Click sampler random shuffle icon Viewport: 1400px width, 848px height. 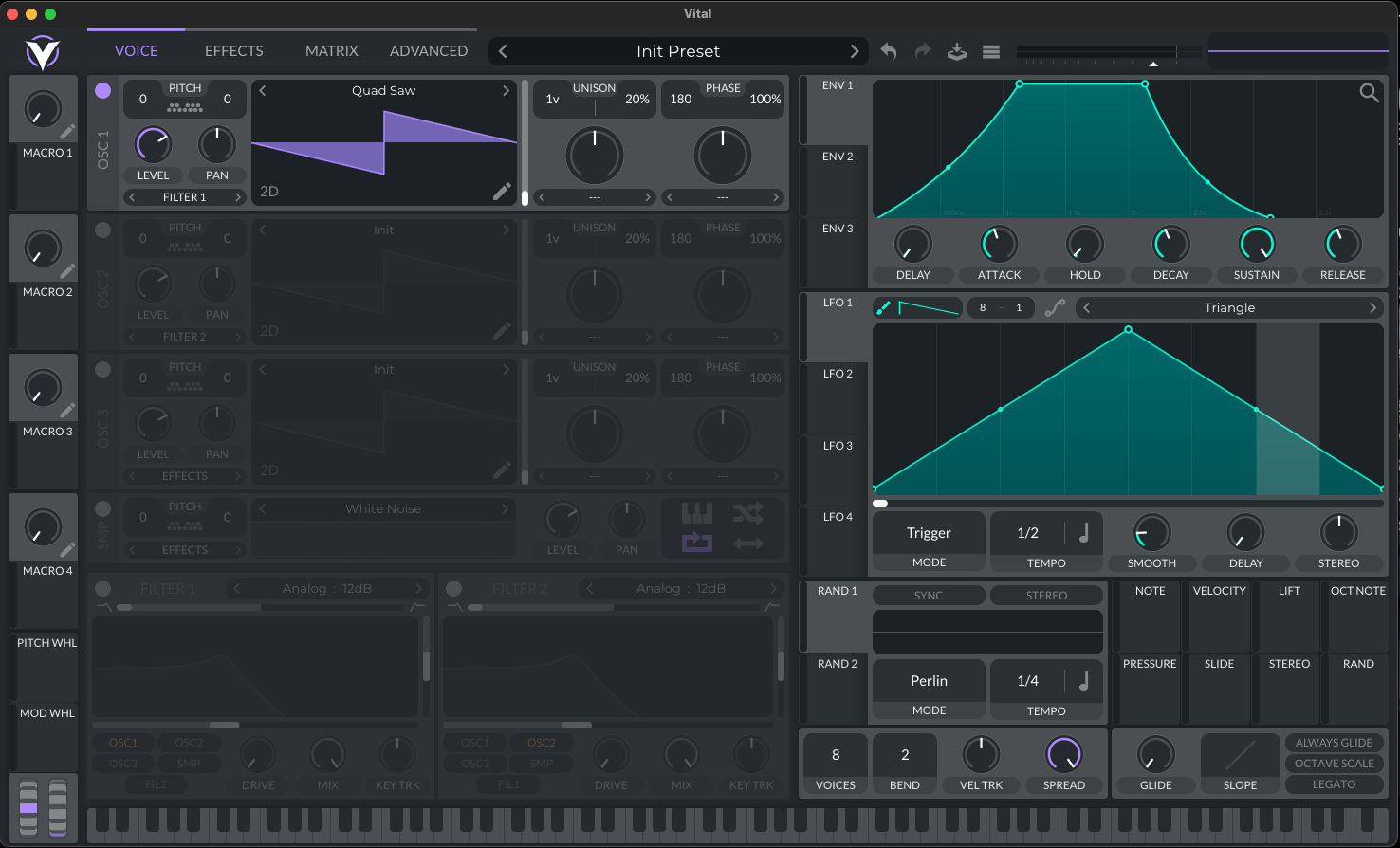click(x=747, y=514)
